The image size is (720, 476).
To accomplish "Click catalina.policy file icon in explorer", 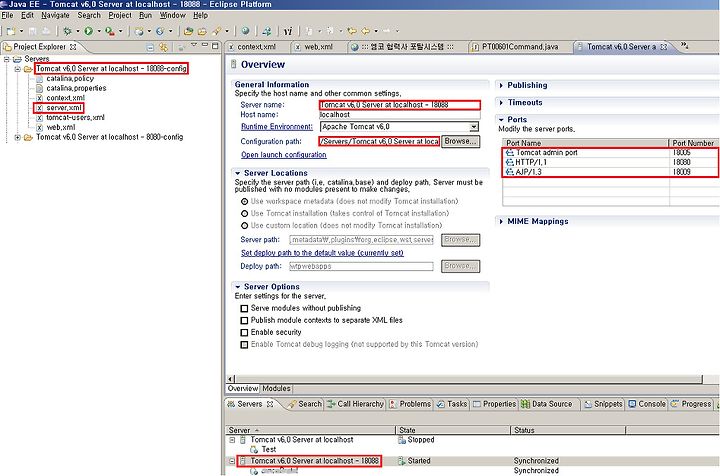I will pyautogui.click(x=39, y=78).
